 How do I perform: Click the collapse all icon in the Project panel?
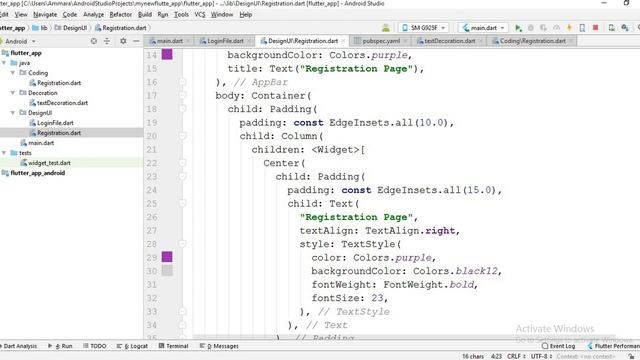[107, 41]
